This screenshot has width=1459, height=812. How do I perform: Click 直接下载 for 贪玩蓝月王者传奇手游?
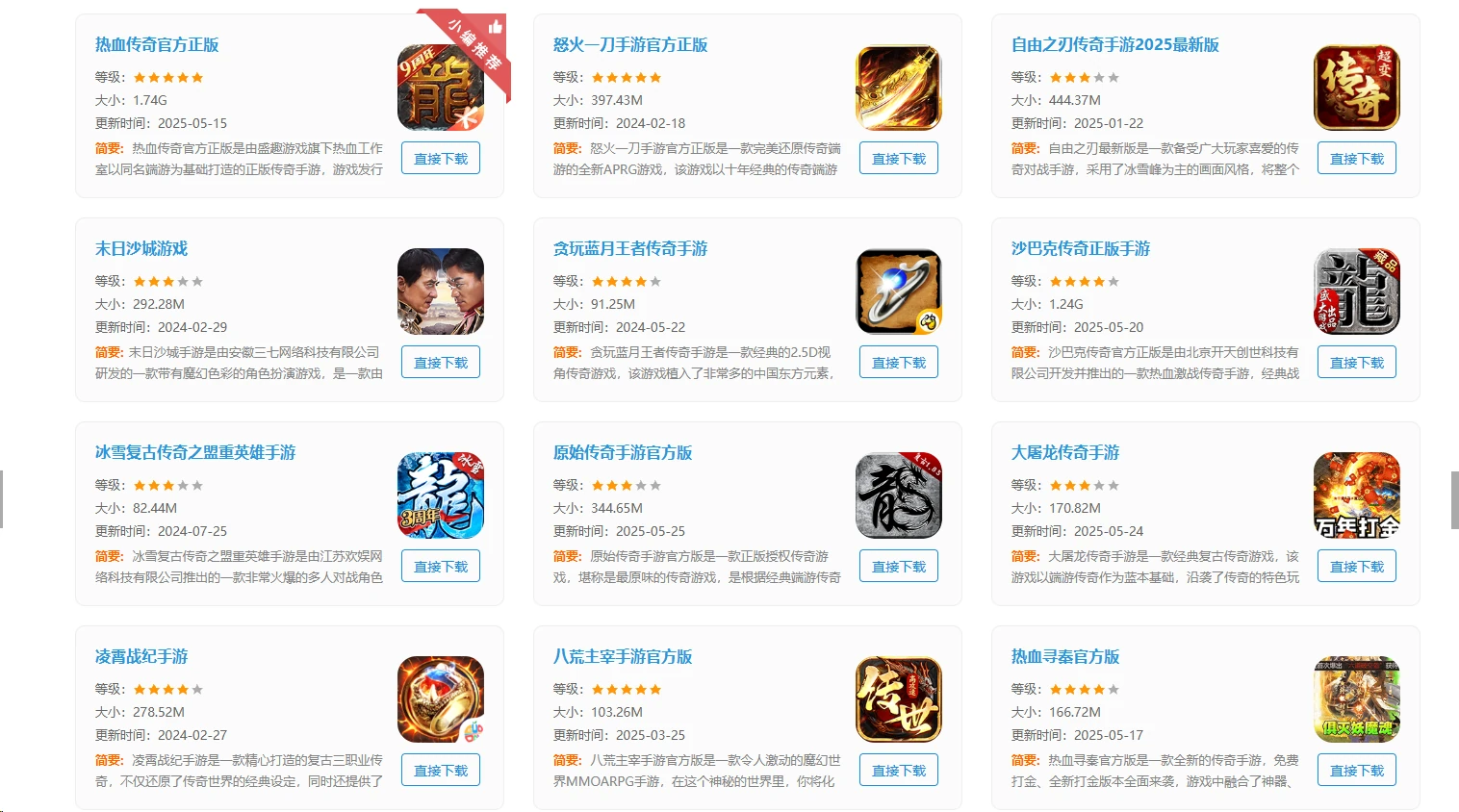(x=899, y=363)
